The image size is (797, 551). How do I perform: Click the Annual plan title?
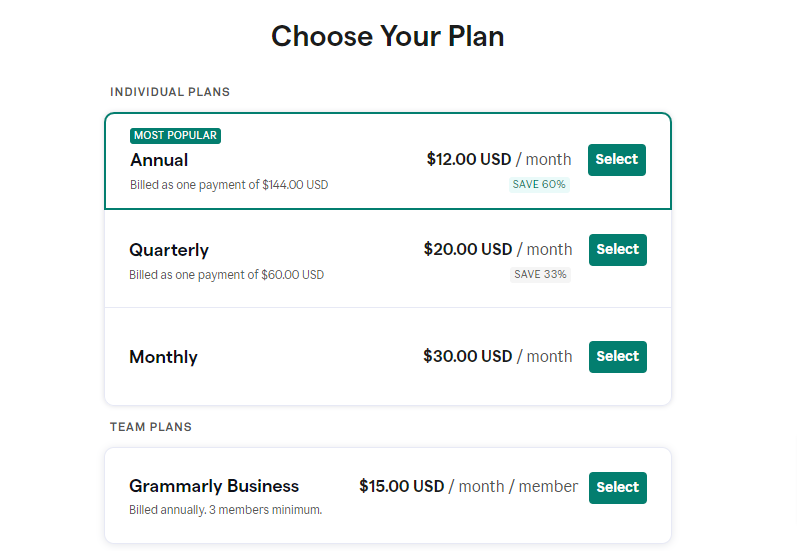[x=159, y=160]
